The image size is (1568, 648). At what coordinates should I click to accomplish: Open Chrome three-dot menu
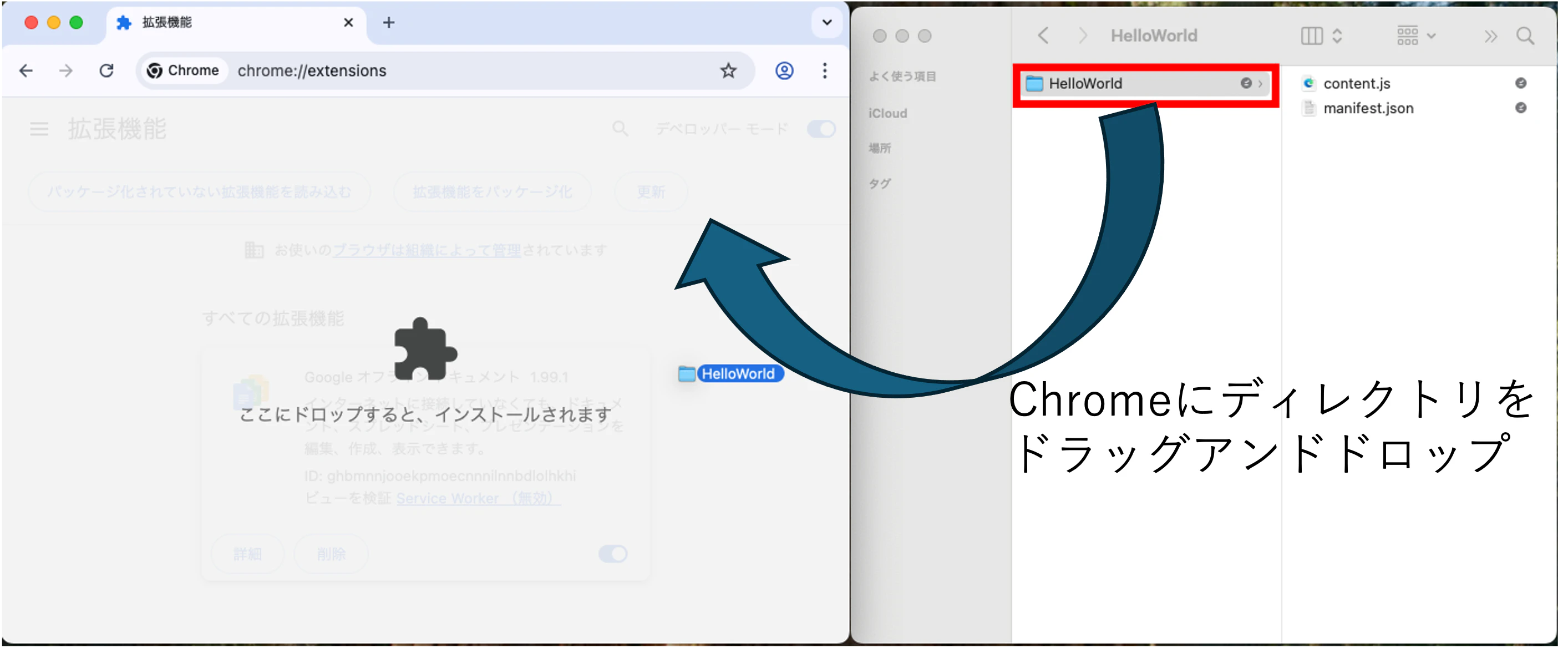click(x=825, y=70)
